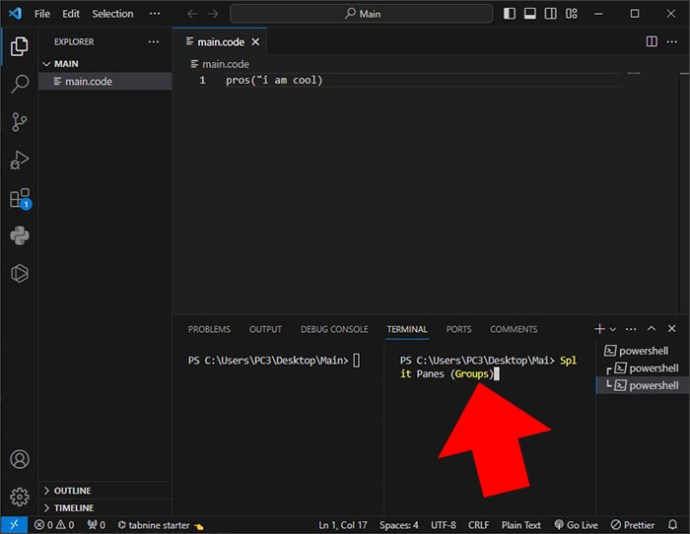
Task: Open notifications bell in status bar
Action: pos(672,525)
